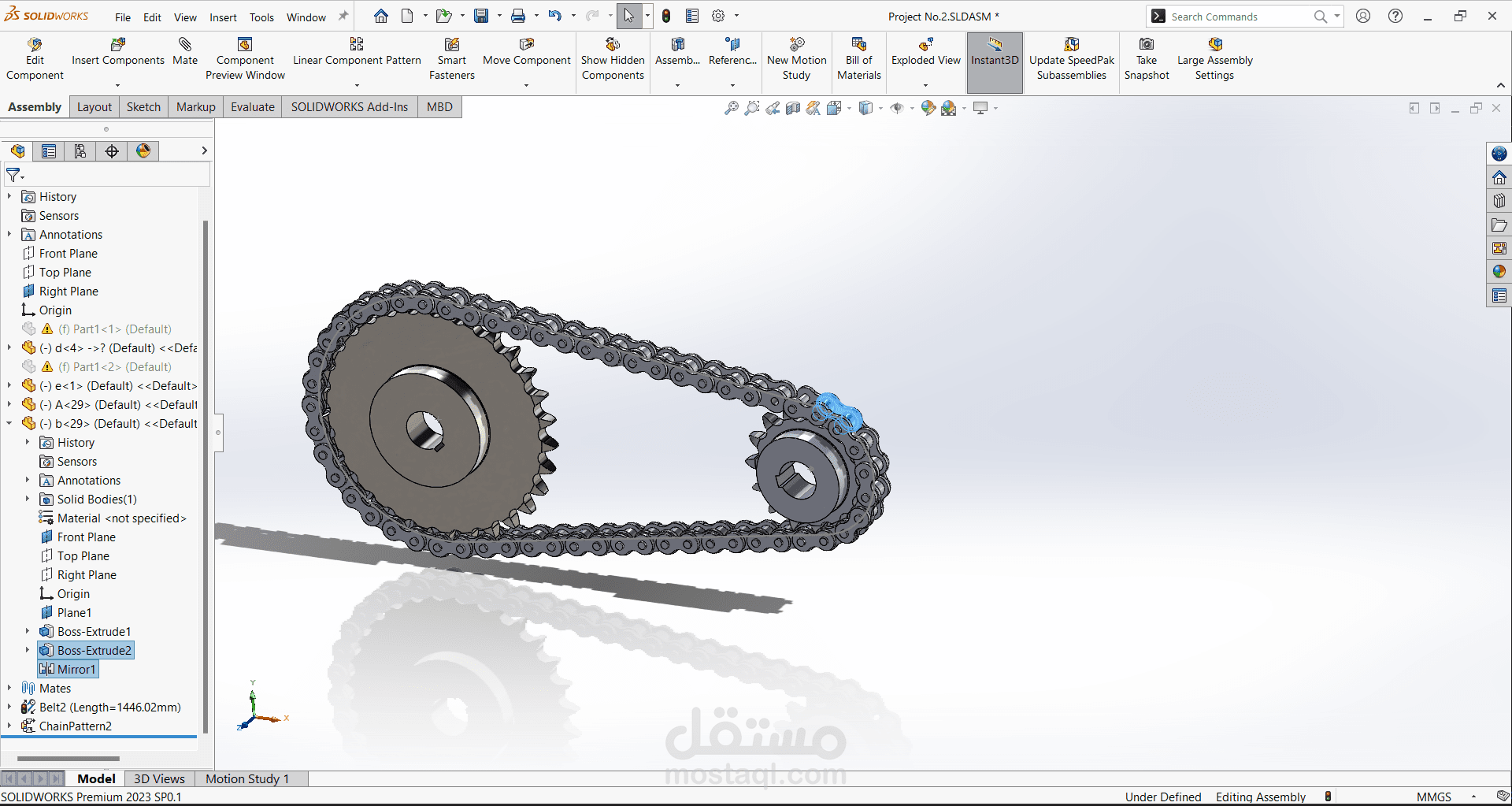
Task: Open the File menu
Action: pos(123,17)
